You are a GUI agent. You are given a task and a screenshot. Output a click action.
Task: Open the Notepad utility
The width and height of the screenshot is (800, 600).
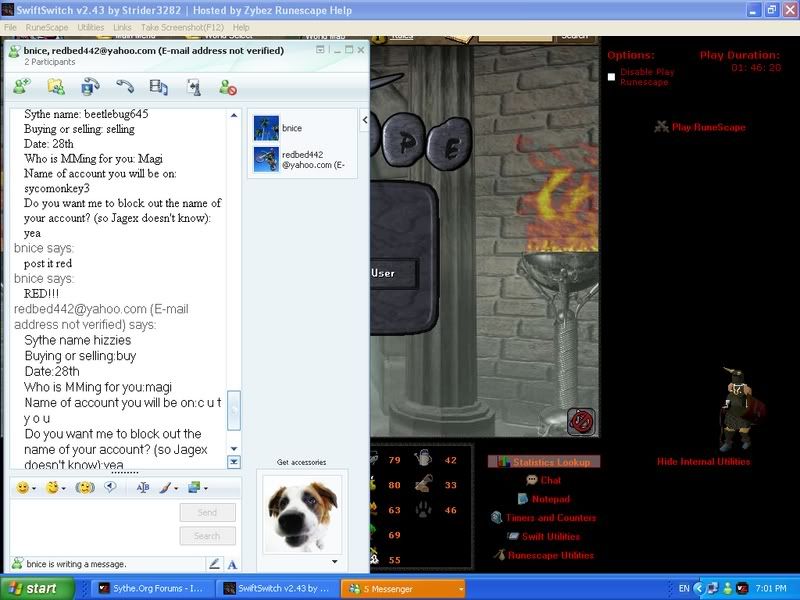(544, 499)
